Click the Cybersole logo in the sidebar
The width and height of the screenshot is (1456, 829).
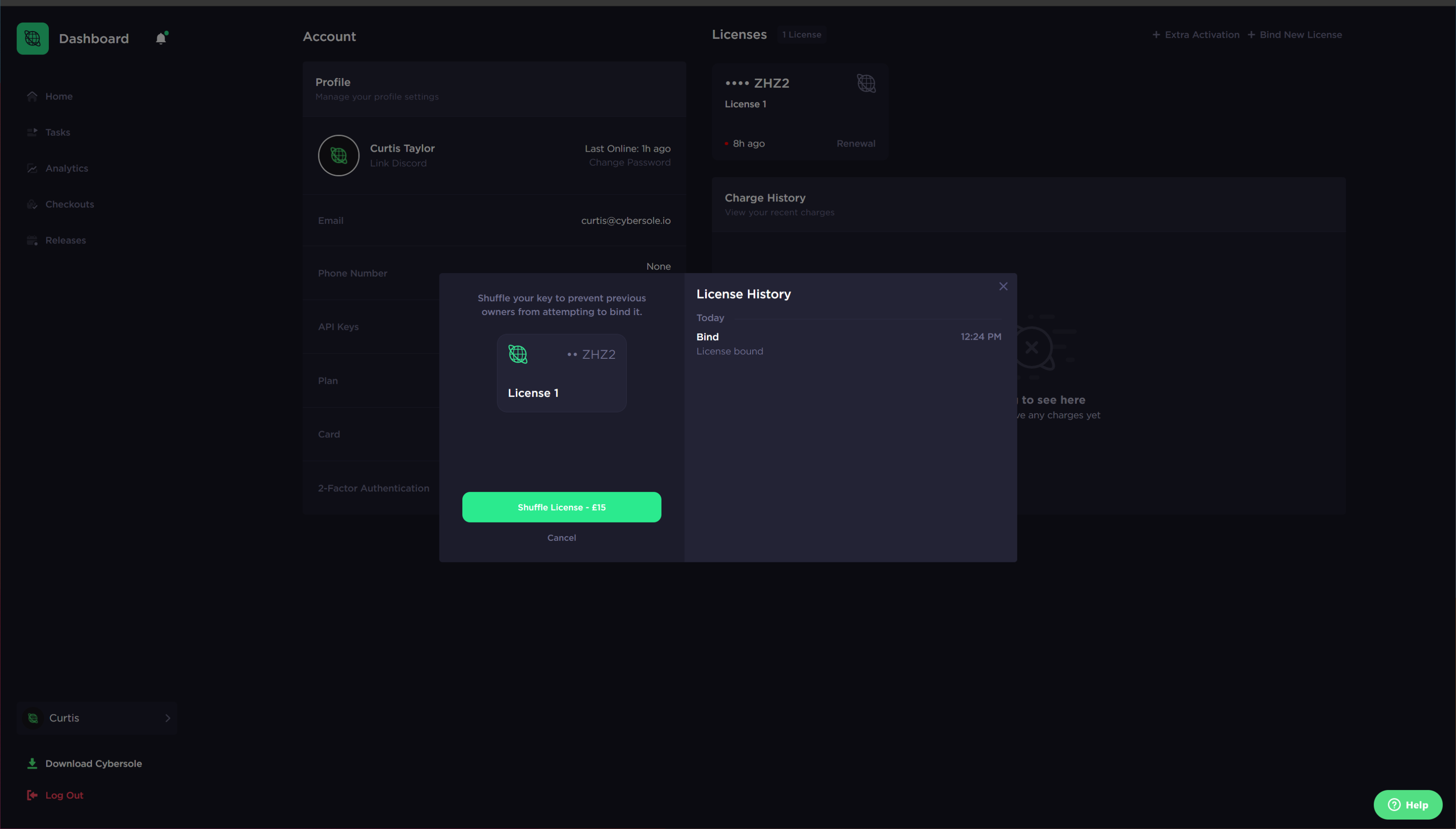pyautogui.click(x=32, y=38)
